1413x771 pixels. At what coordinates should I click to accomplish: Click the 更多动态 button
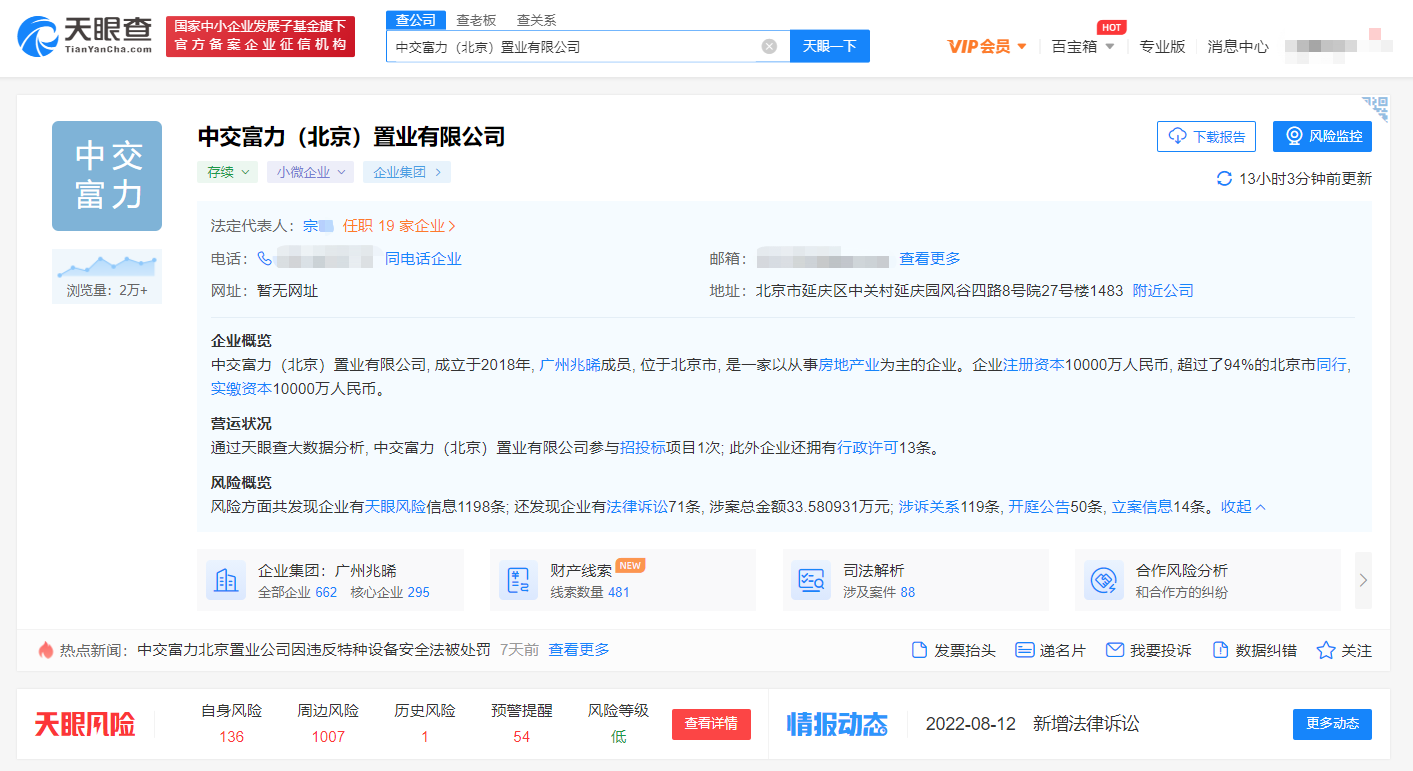pos(1332,724)
